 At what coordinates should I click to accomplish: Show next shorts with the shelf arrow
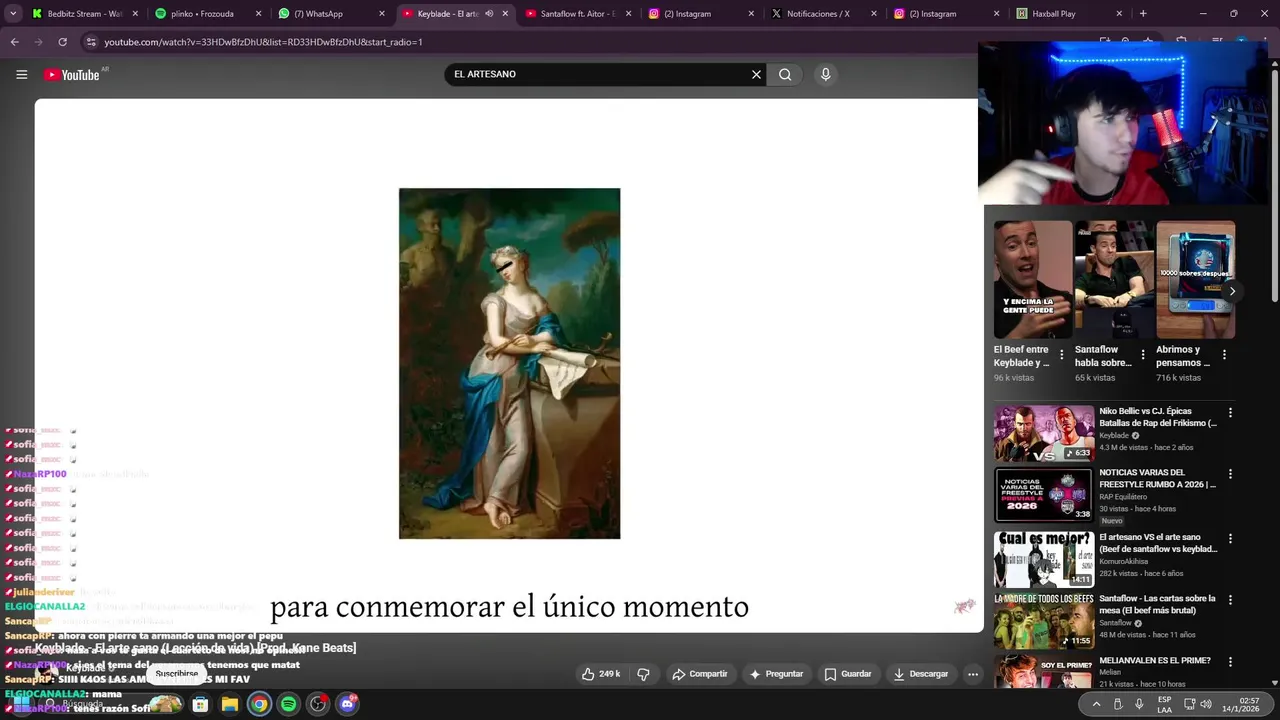pos(1232,291)
